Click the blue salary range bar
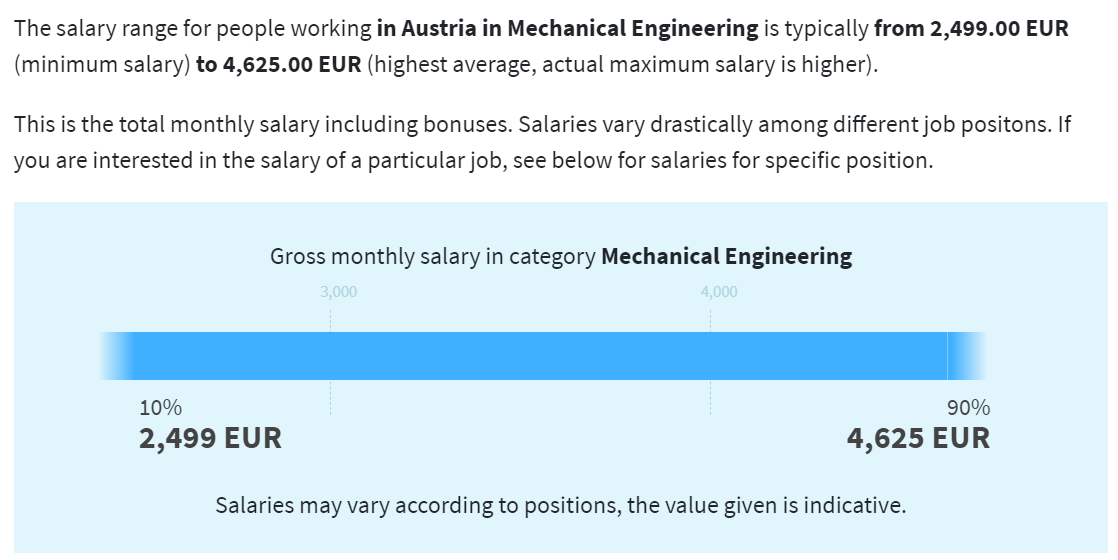1118x560 pixels. coord(543,355)
